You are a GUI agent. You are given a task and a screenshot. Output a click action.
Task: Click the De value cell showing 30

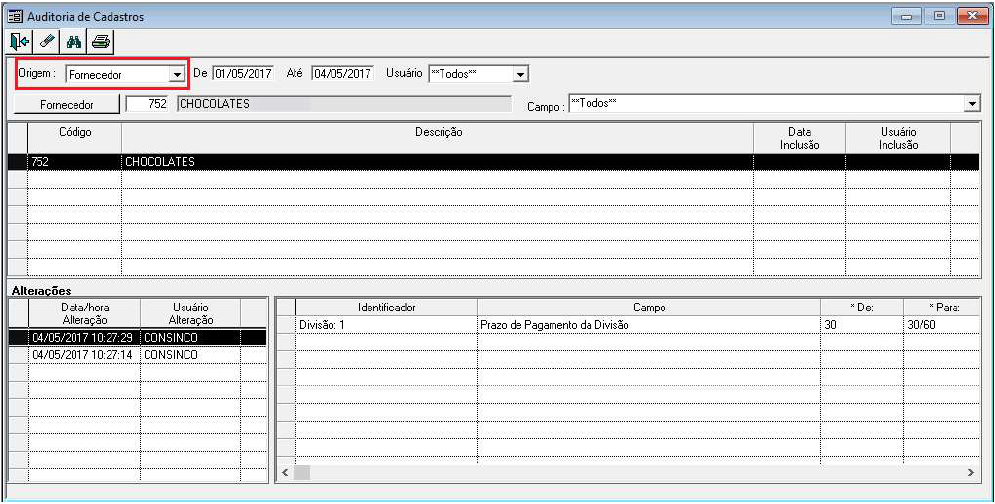click(862, 324)
